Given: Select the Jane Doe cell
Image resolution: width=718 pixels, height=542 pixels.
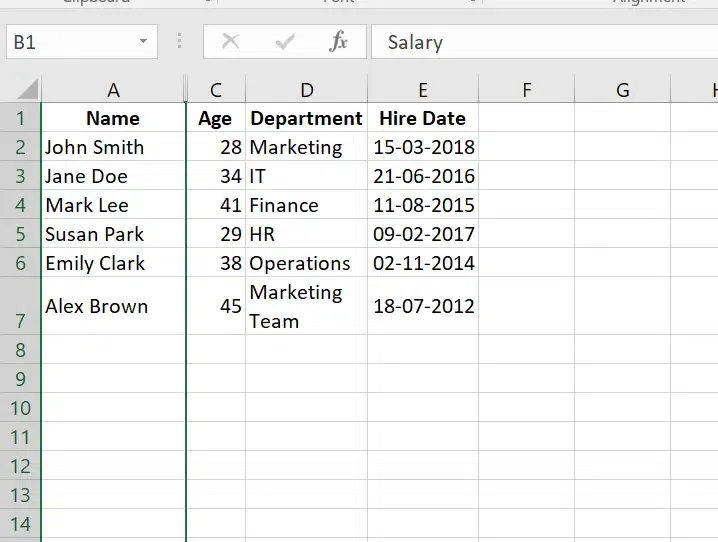Looking at the screenshot, I should click(113, 175).
